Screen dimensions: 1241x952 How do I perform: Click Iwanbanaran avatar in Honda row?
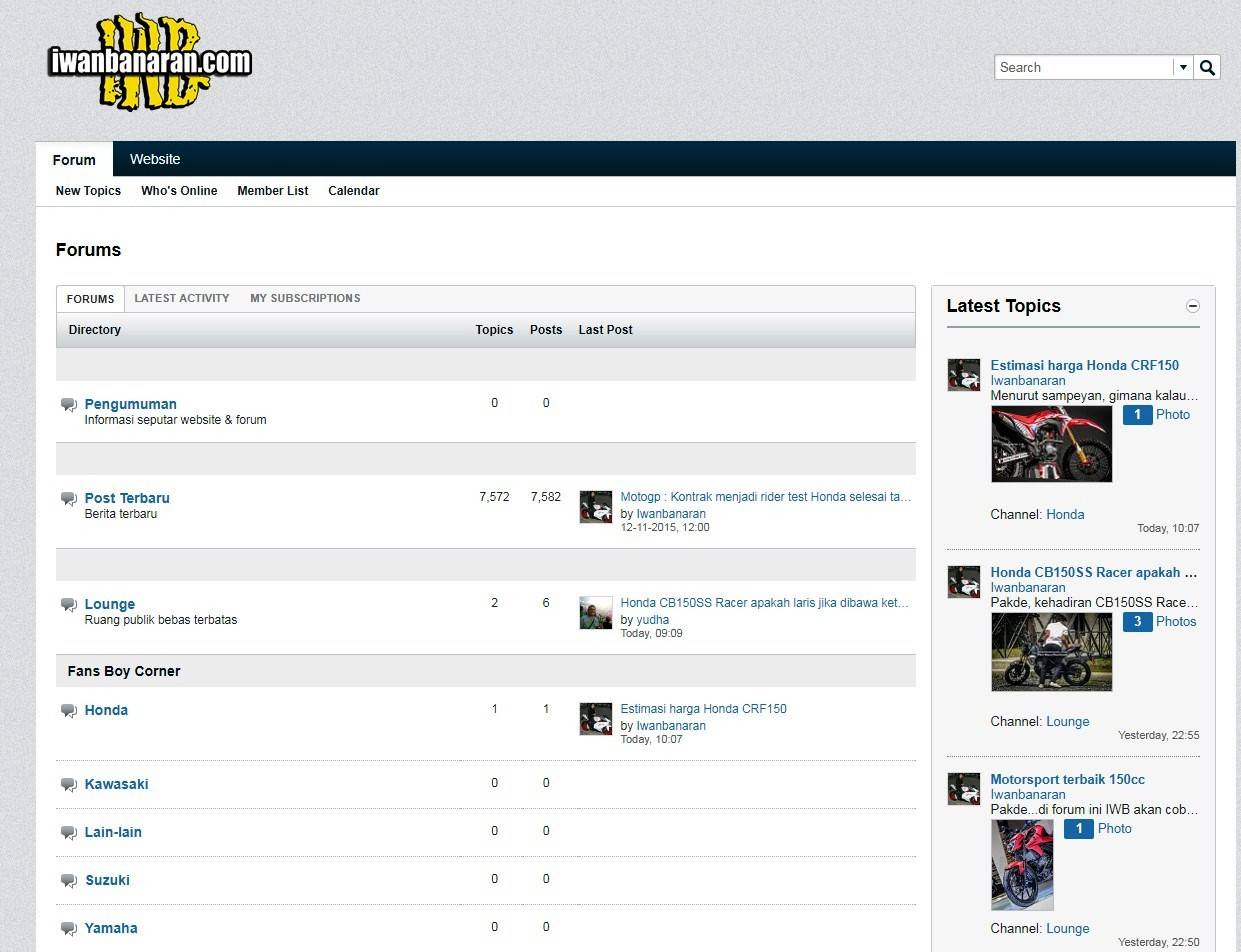(596, 719)
